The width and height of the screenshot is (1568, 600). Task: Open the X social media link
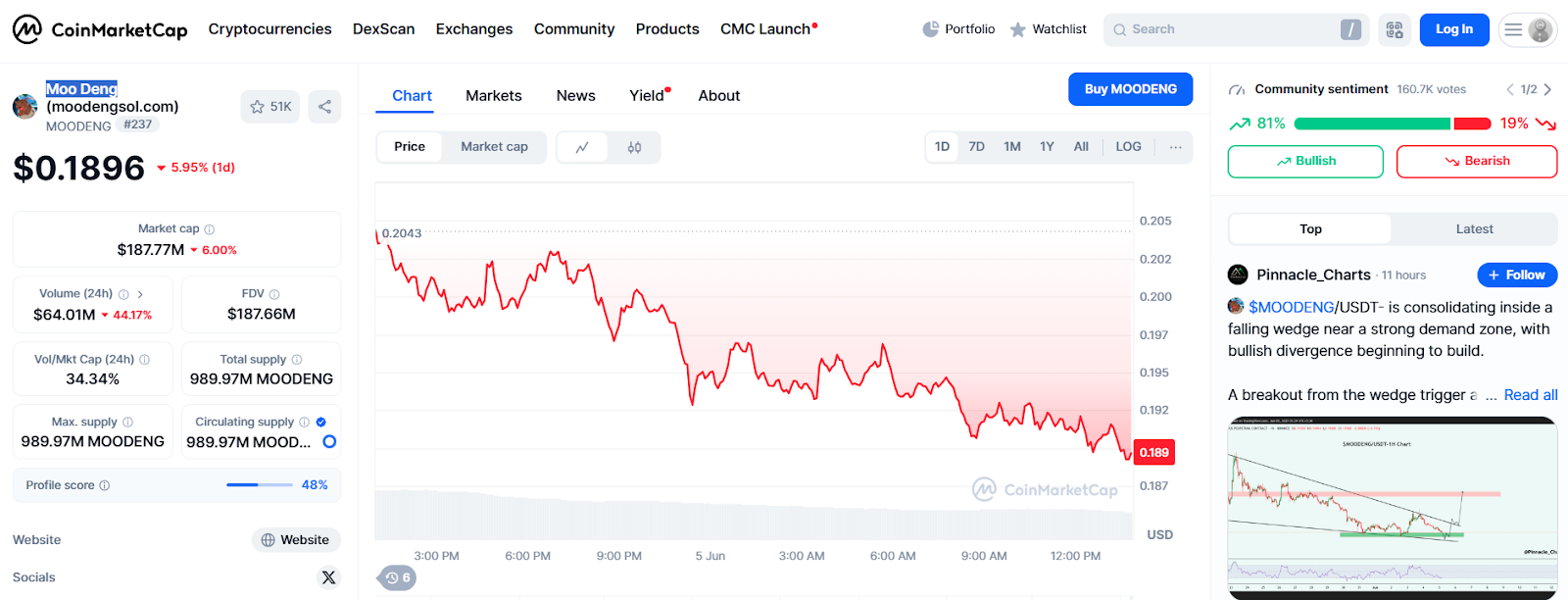(328, 577)
